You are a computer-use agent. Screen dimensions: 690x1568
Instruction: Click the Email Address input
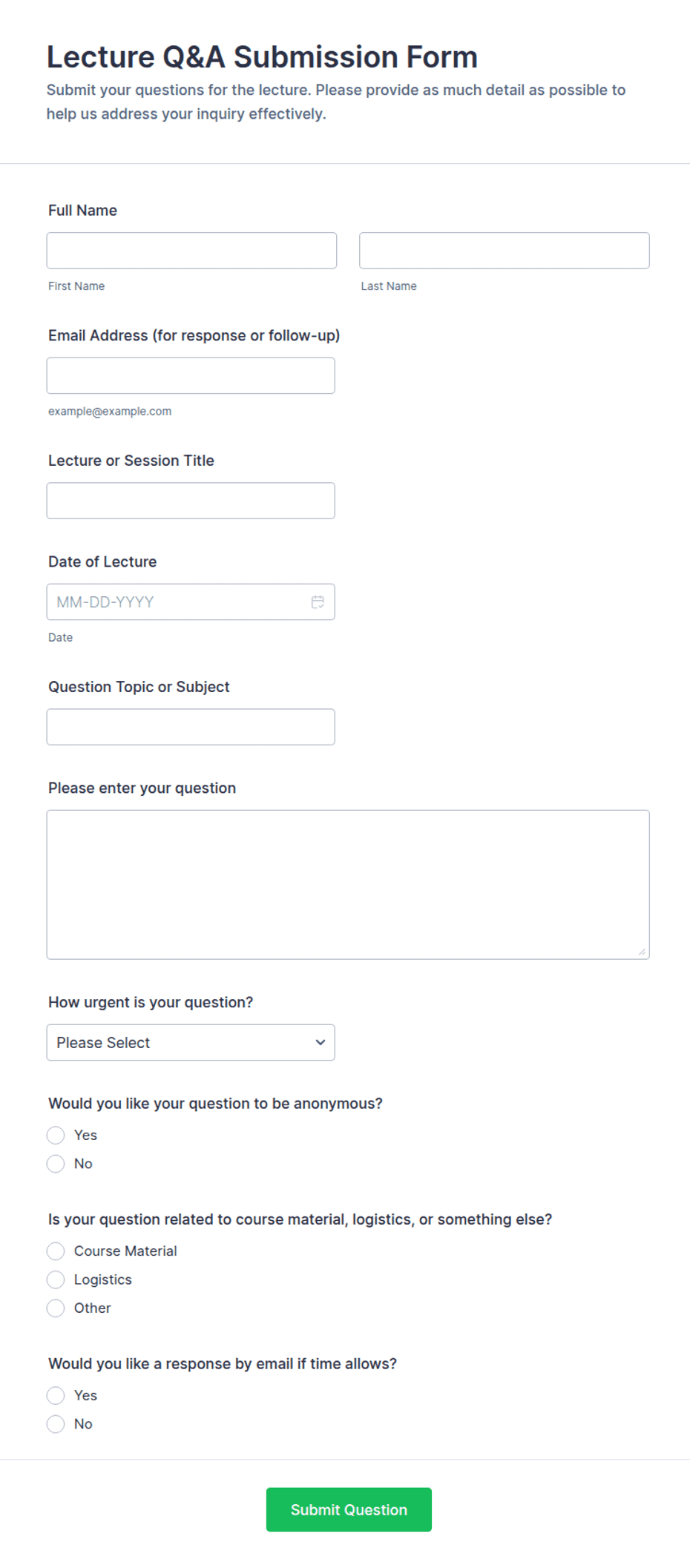(x=191, y=375)
